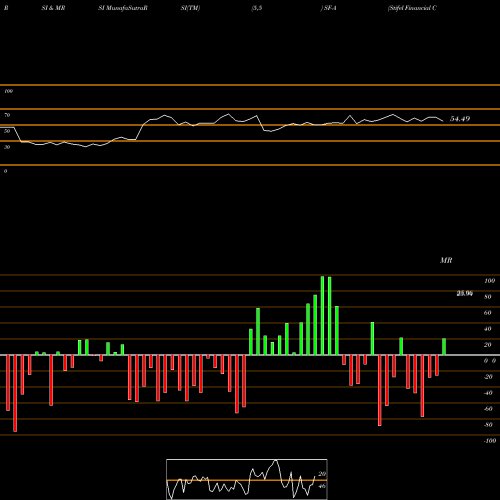Click the '(5,5' parameter text
This screenshot has width=500, height=500.
[257, 8]
